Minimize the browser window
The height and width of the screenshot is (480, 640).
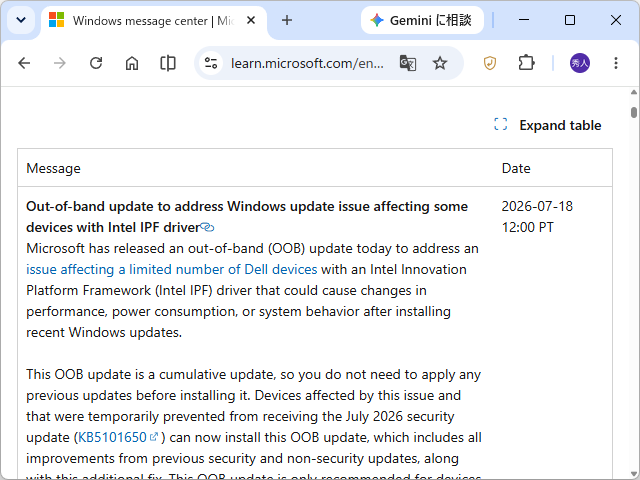(x=524, y=20)
